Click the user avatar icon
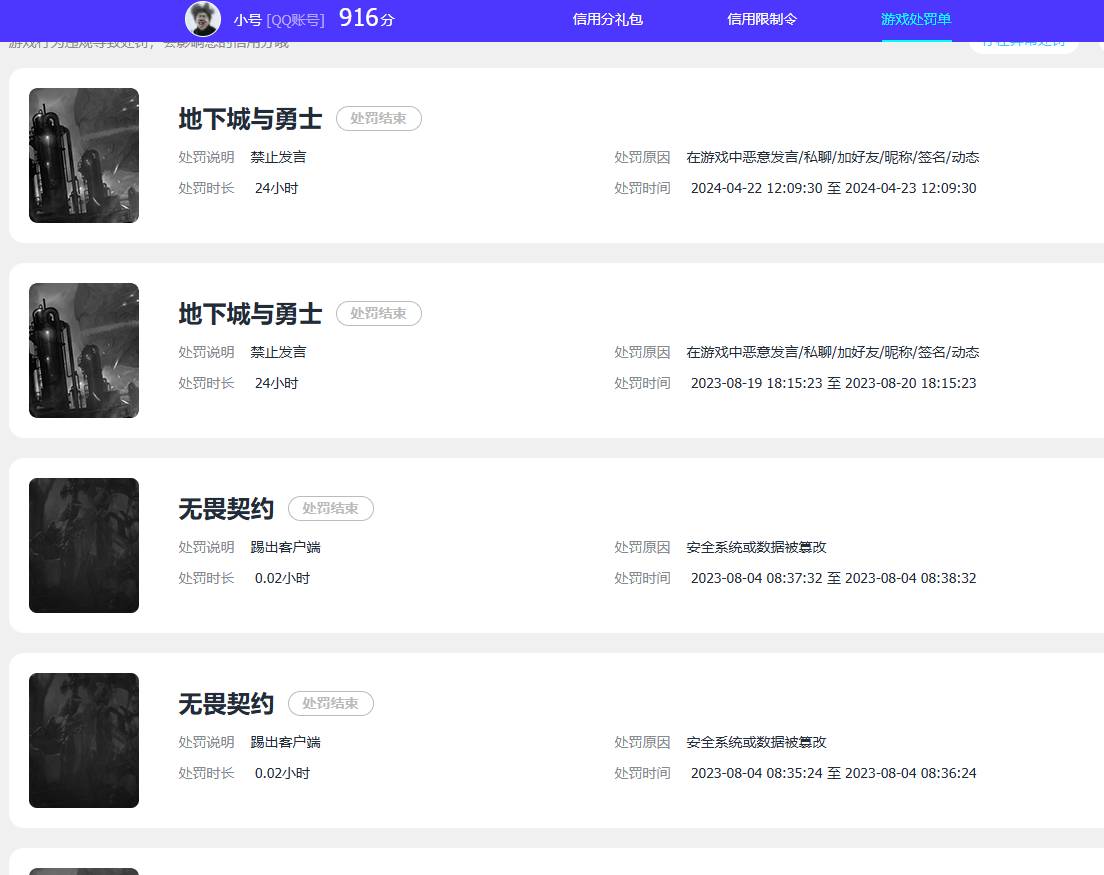The height and width of the screenshot is (875, 1104). (x=202, y=20)
